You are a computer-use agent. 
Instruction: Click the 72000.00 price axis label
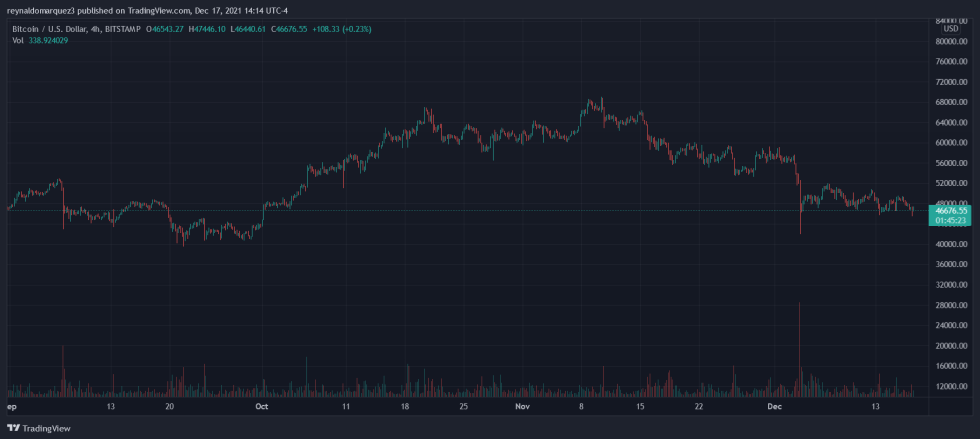pyautogui.click(x=951, y=82)
